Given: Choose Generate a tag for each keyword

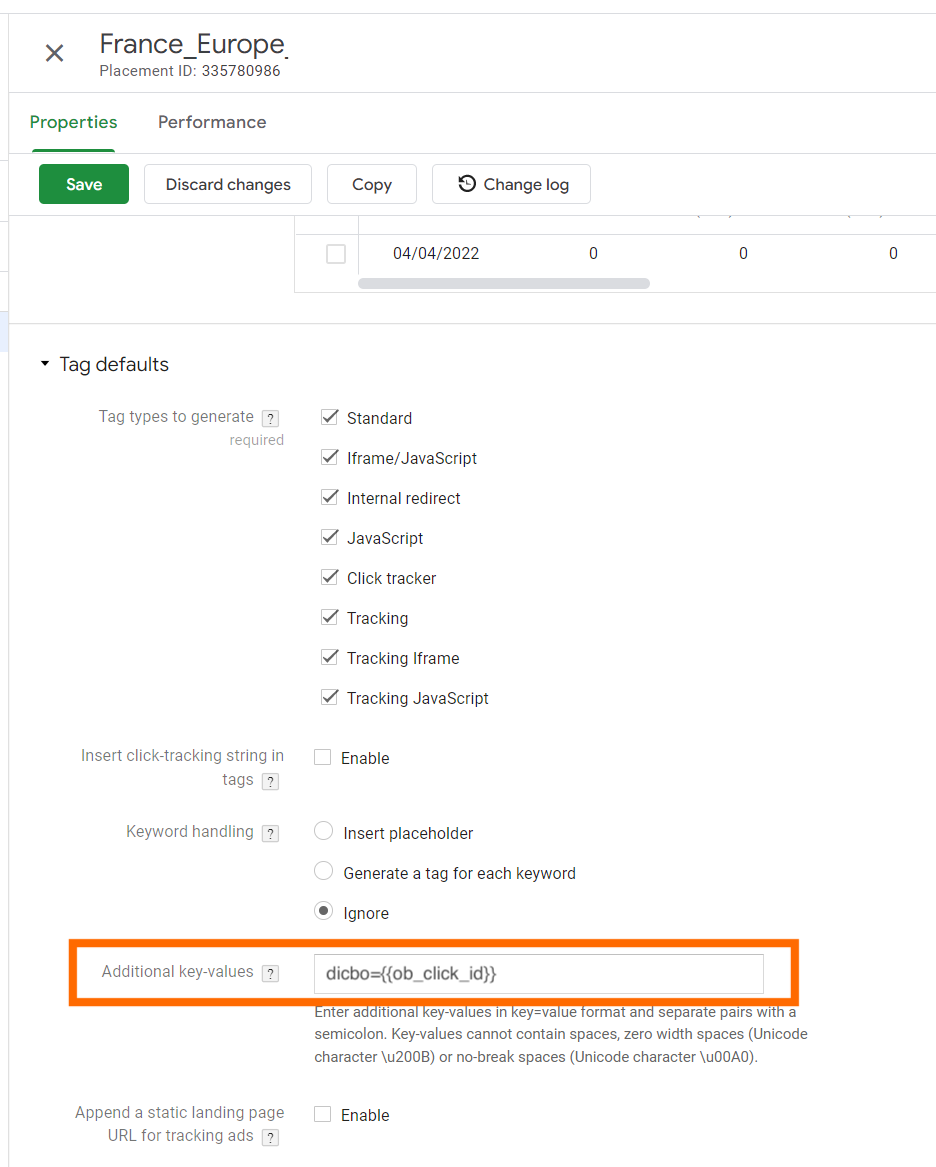Looking at the screenshot, I should 324,872.
